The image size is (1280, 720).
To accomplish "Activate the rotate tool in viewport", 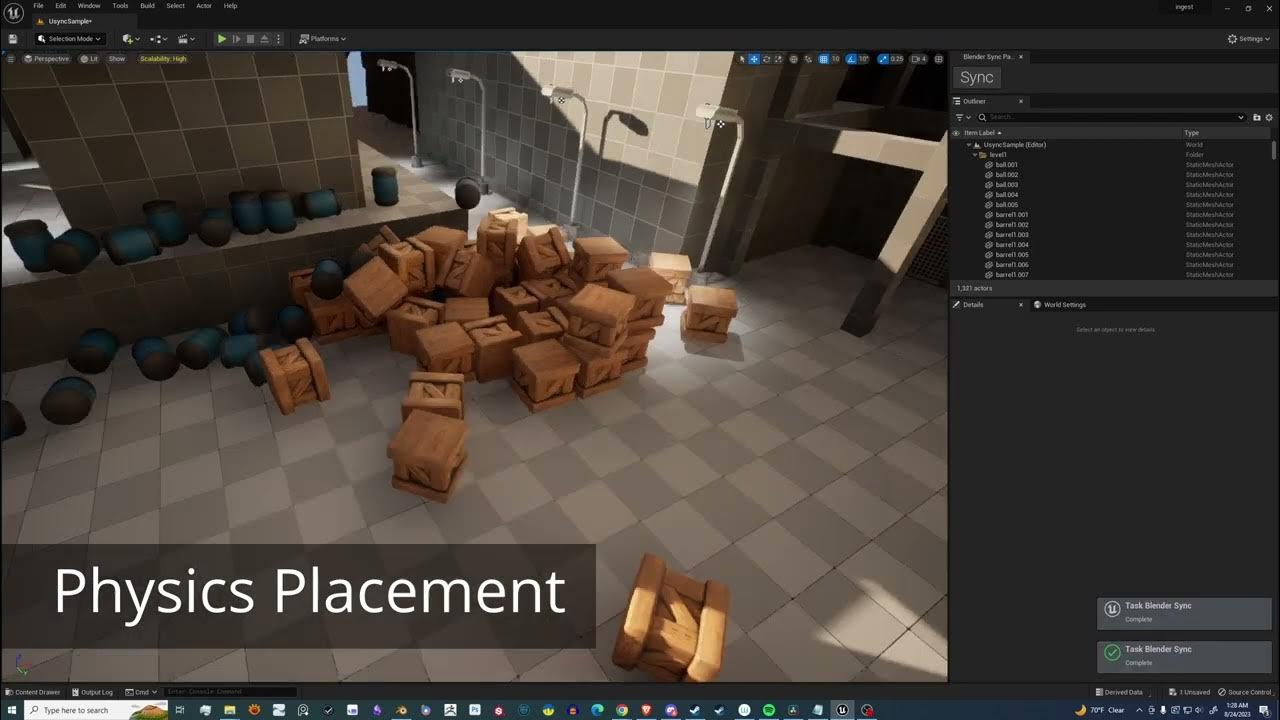I will coord(766,59).
